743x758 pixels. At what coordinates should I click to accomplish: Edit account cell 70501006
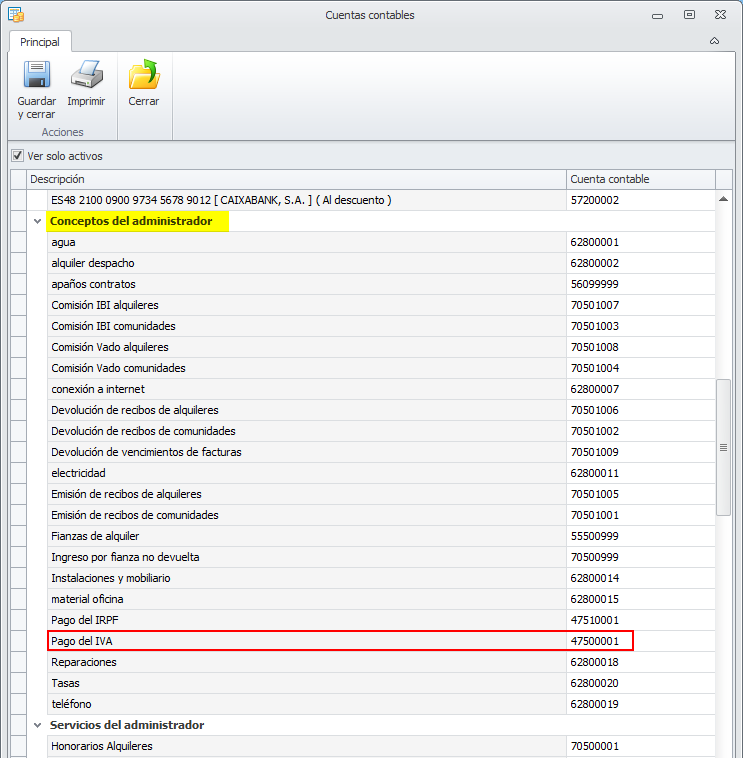click(x=641, y=410)
